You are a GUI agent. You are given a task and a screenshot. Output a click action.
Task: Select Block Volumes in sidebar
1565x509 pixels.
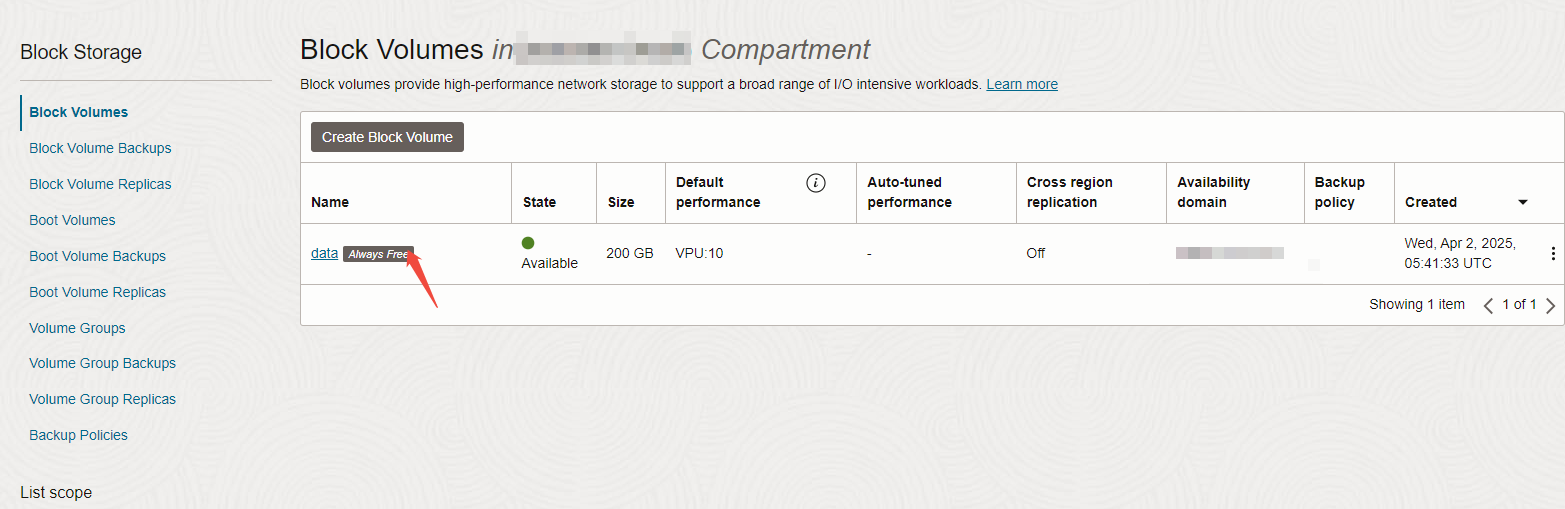(x=79, y=112)
